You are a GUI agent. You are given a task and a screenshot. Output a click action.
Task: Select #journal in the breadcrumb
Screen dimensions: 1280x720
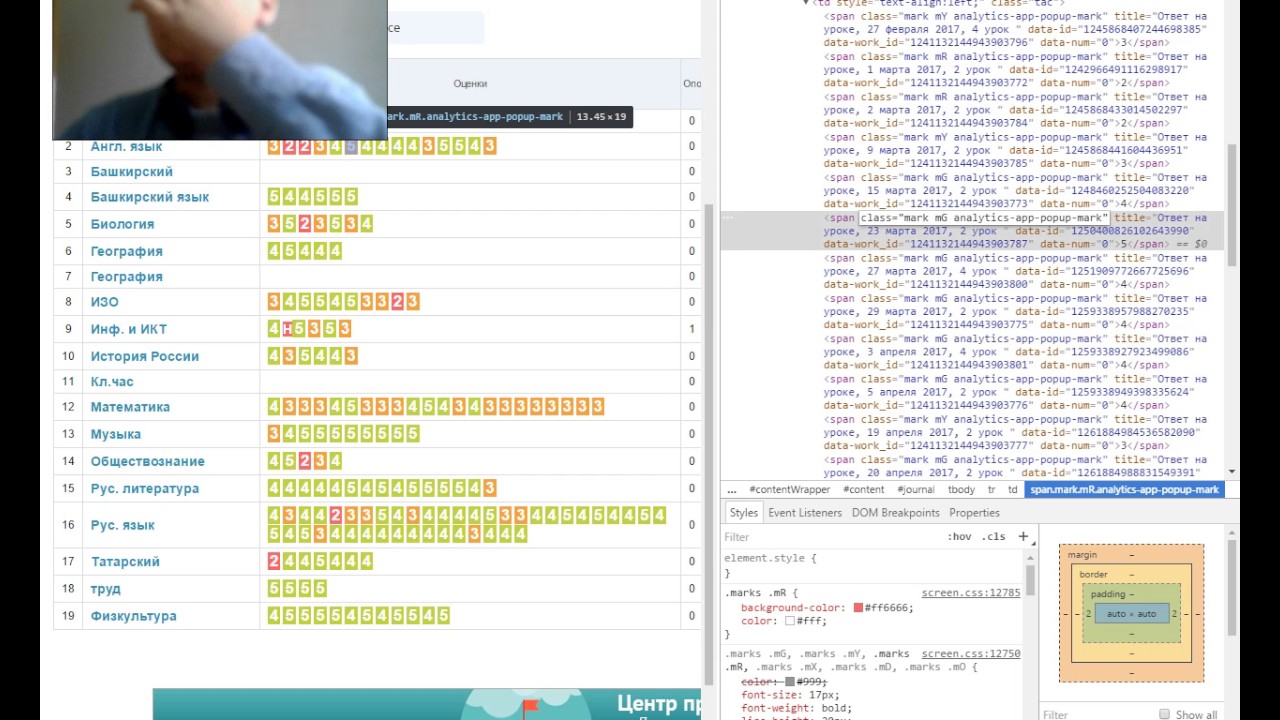tap(915, 490)
